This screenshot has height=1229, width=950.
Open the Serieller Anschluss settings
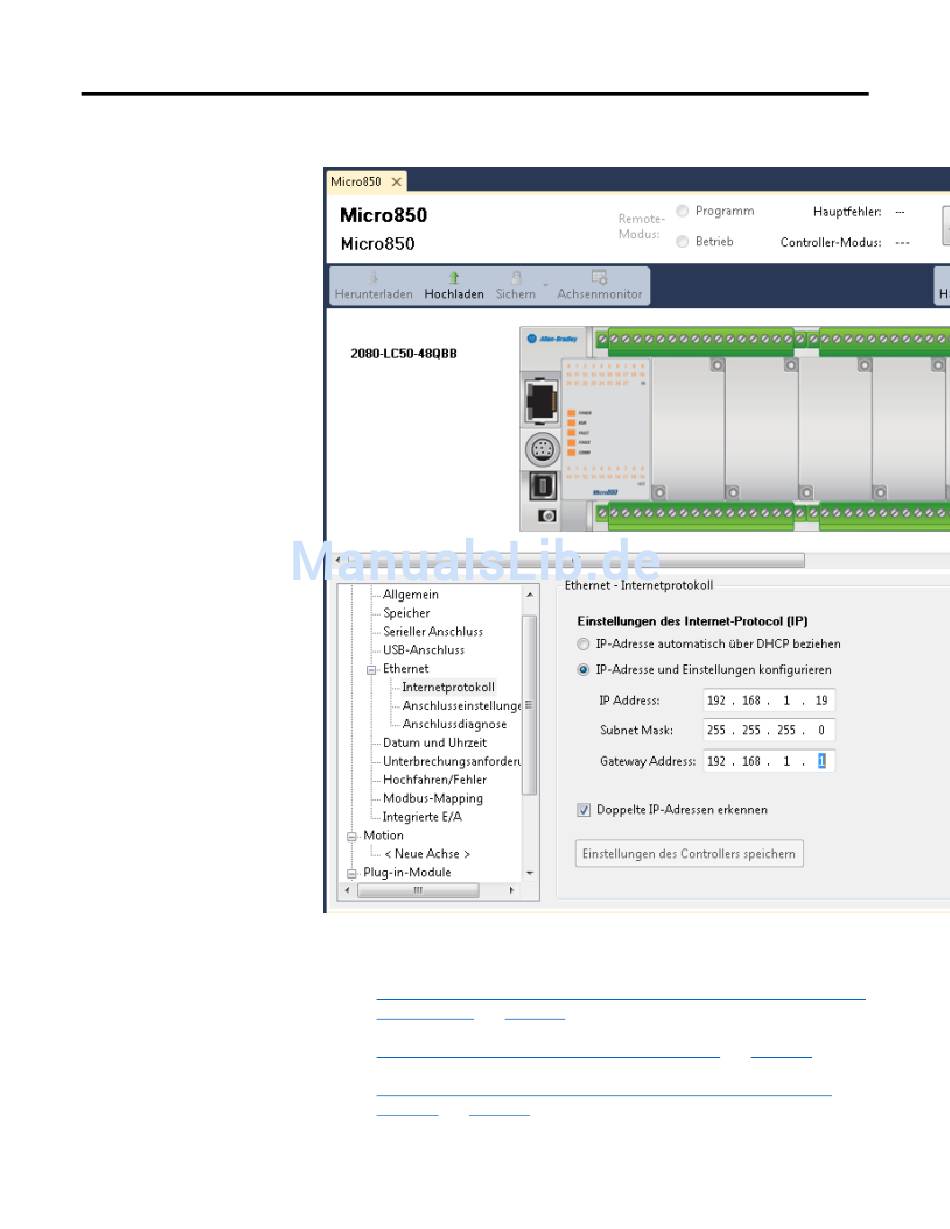point(433,631)
